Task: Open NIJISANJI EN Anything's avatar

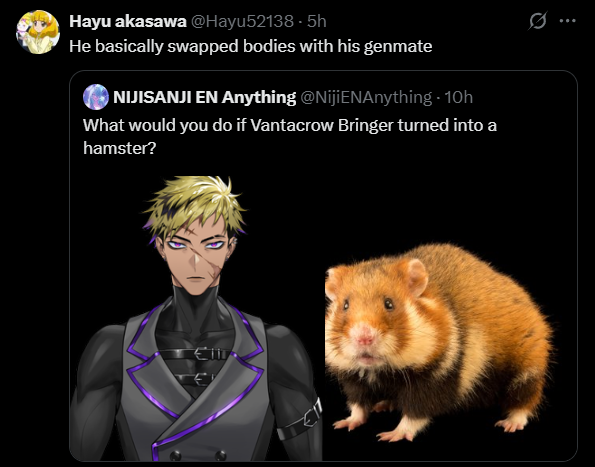Action: coord(96,97)
